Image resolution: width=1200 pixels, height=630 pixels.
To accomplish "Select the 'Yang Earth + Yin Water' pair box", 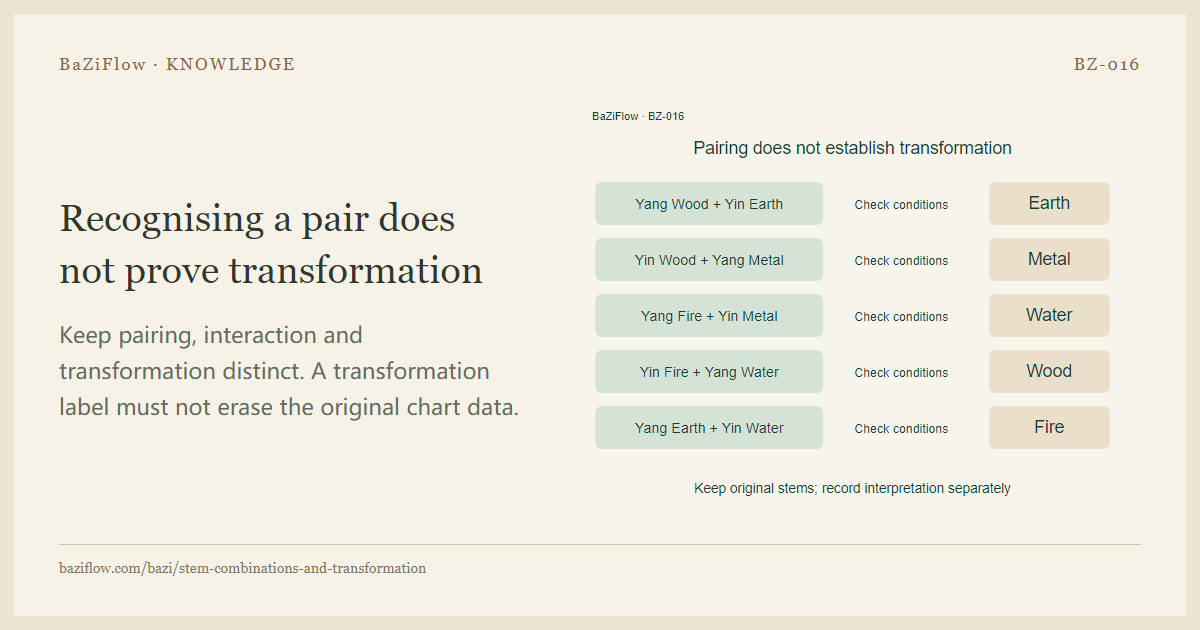I will coord(709,428).
